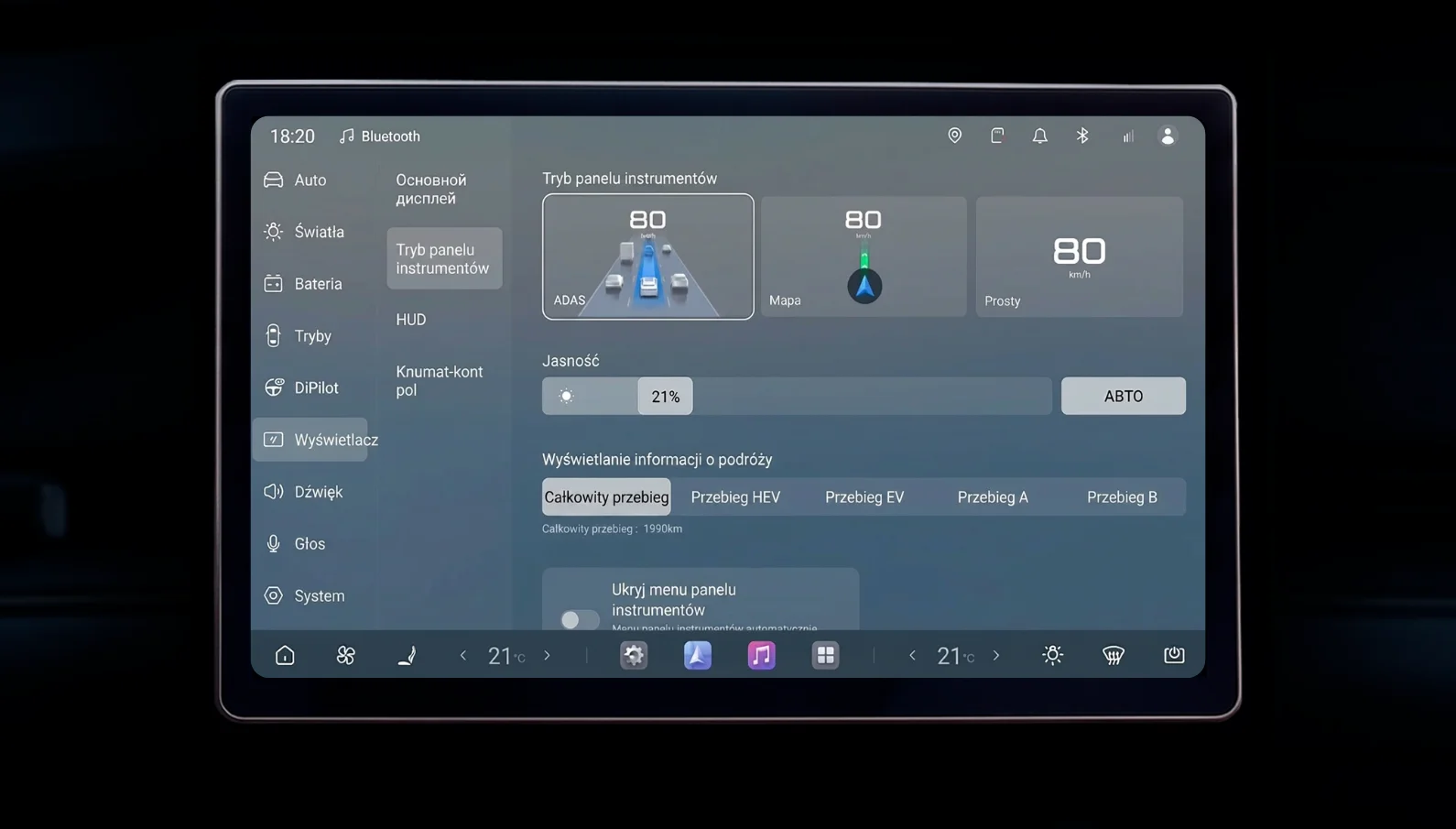This screenshot has height=829, width=1456.
Task: Select Przebieg EV option
Action: 864,496
